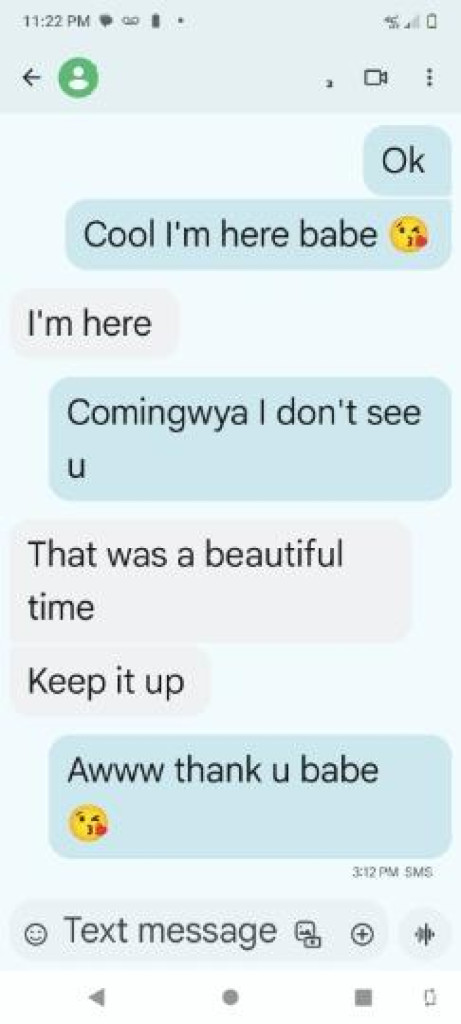The height and width of the screenshot is (1024, 461).
Task: Tap the Android back navigation triangle
Action: (x=96, y=997)
